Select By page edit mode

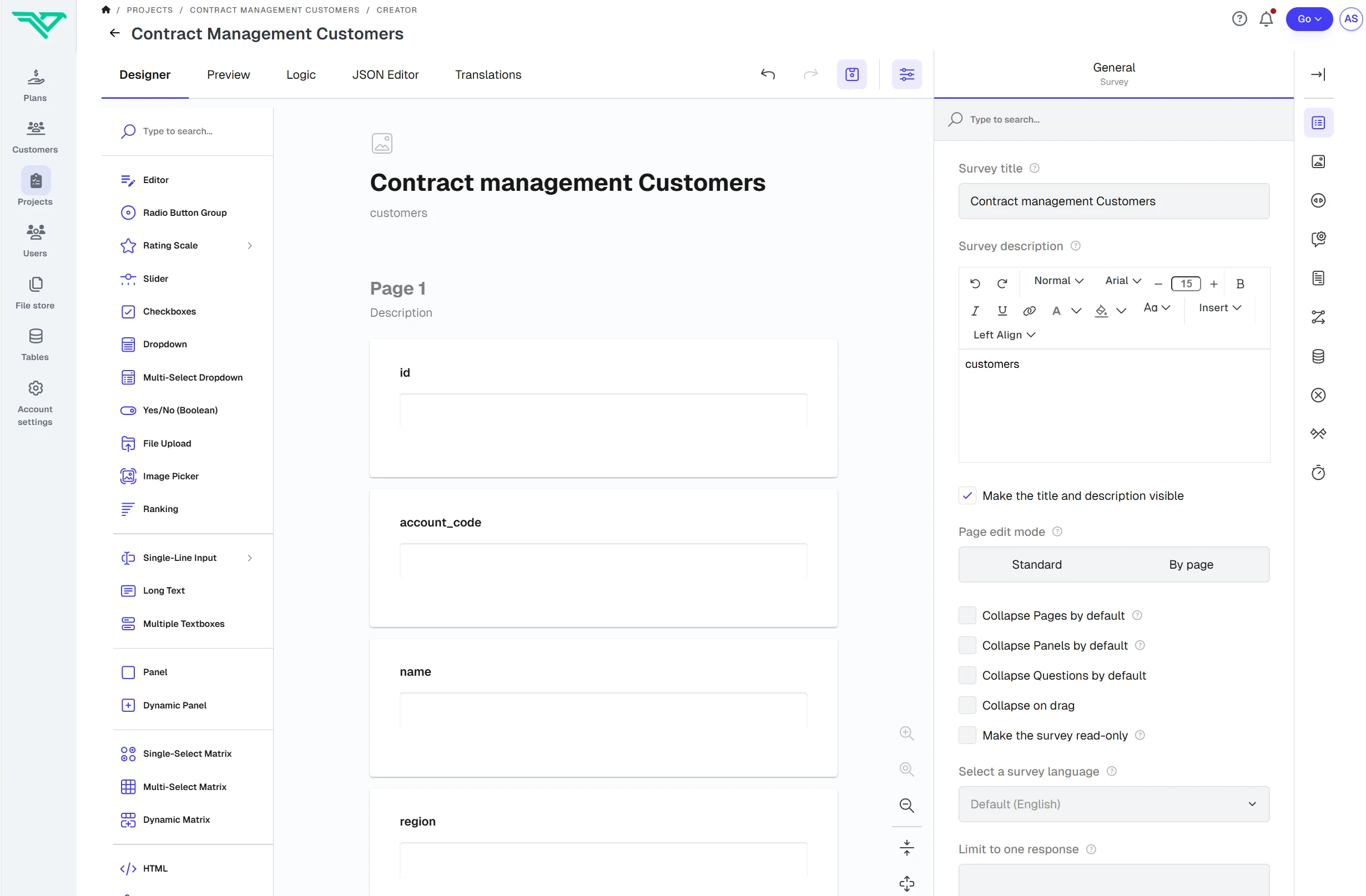tap(1191, 564)
